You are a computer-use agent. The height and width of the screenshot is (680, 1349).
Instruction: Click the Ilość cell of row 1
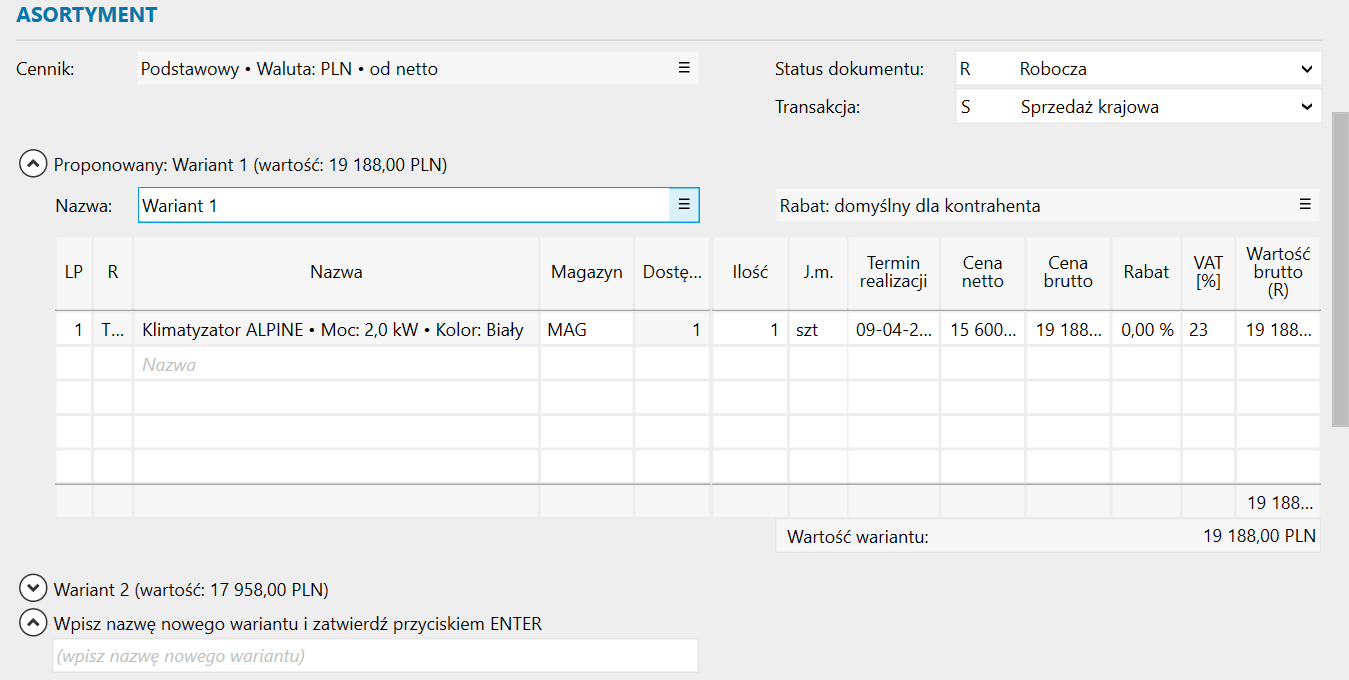749,330
